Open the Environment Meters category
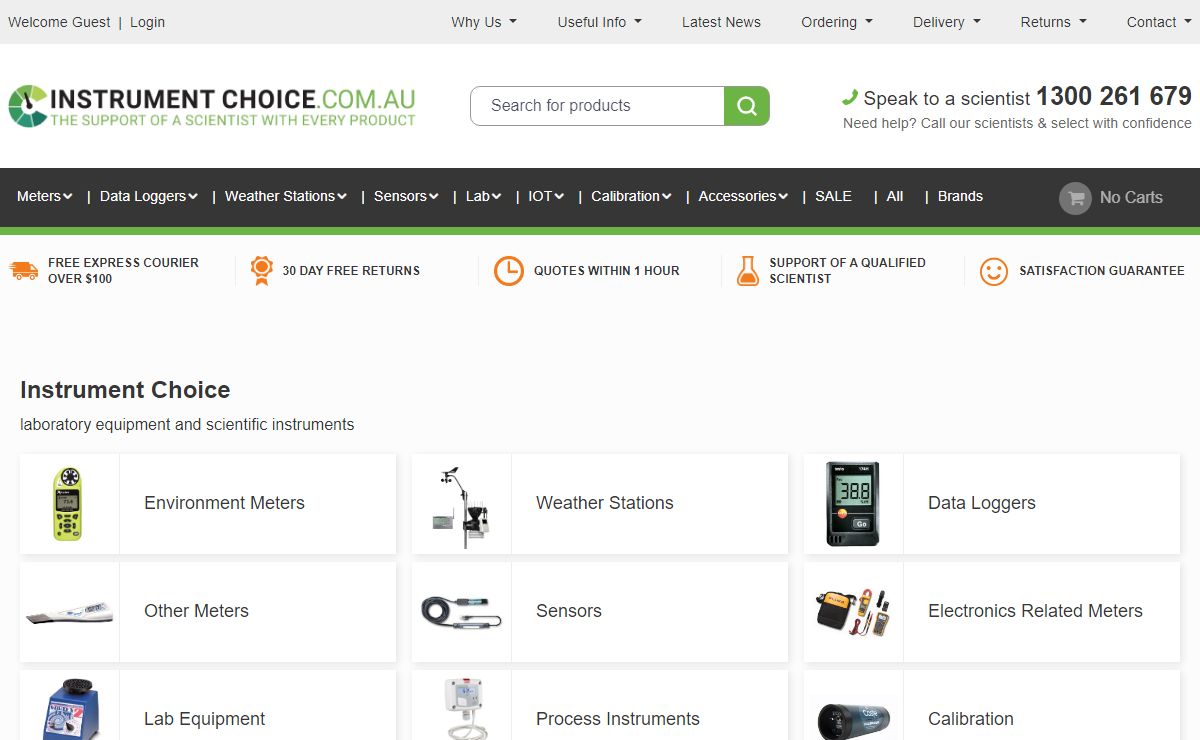This screenshot has height=740, width=1200. (224, 504)
